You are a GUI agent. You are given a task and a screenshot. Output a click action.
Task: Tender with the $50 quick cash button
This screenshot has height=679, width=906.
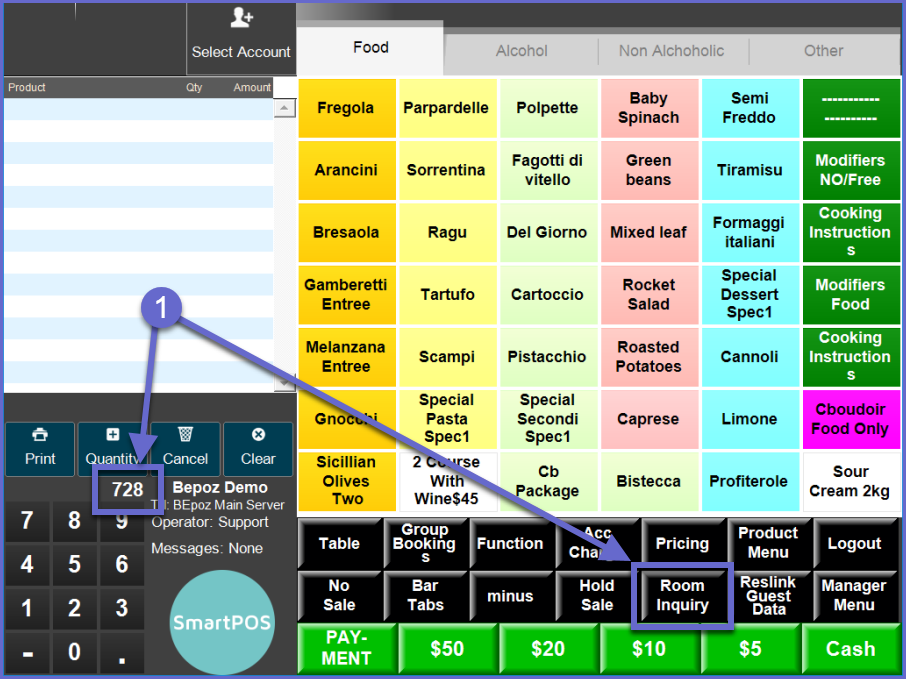(x=447, y=649)
